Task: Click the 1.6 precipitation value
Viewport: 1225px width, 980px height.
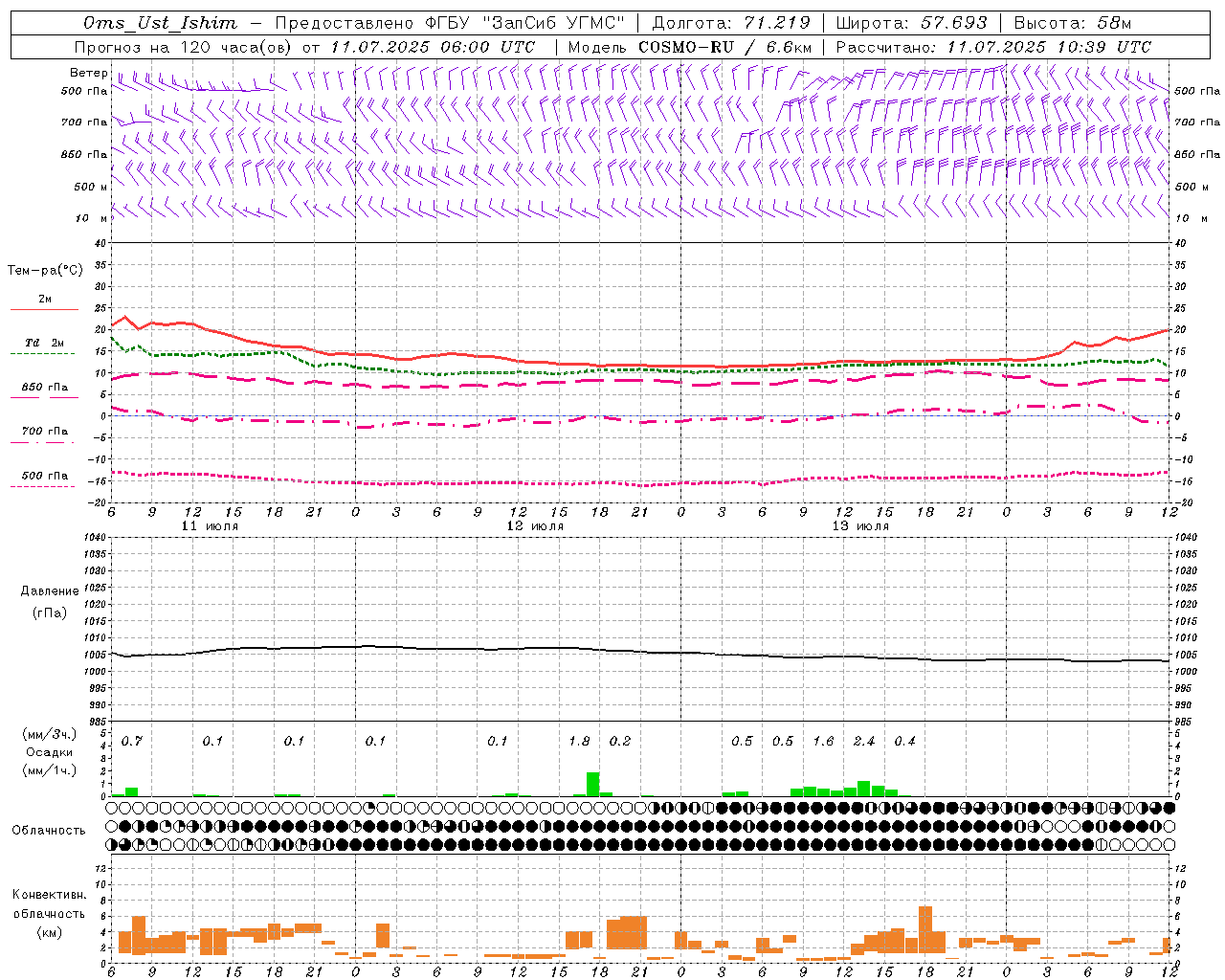Action: click(x=823, y=742)
